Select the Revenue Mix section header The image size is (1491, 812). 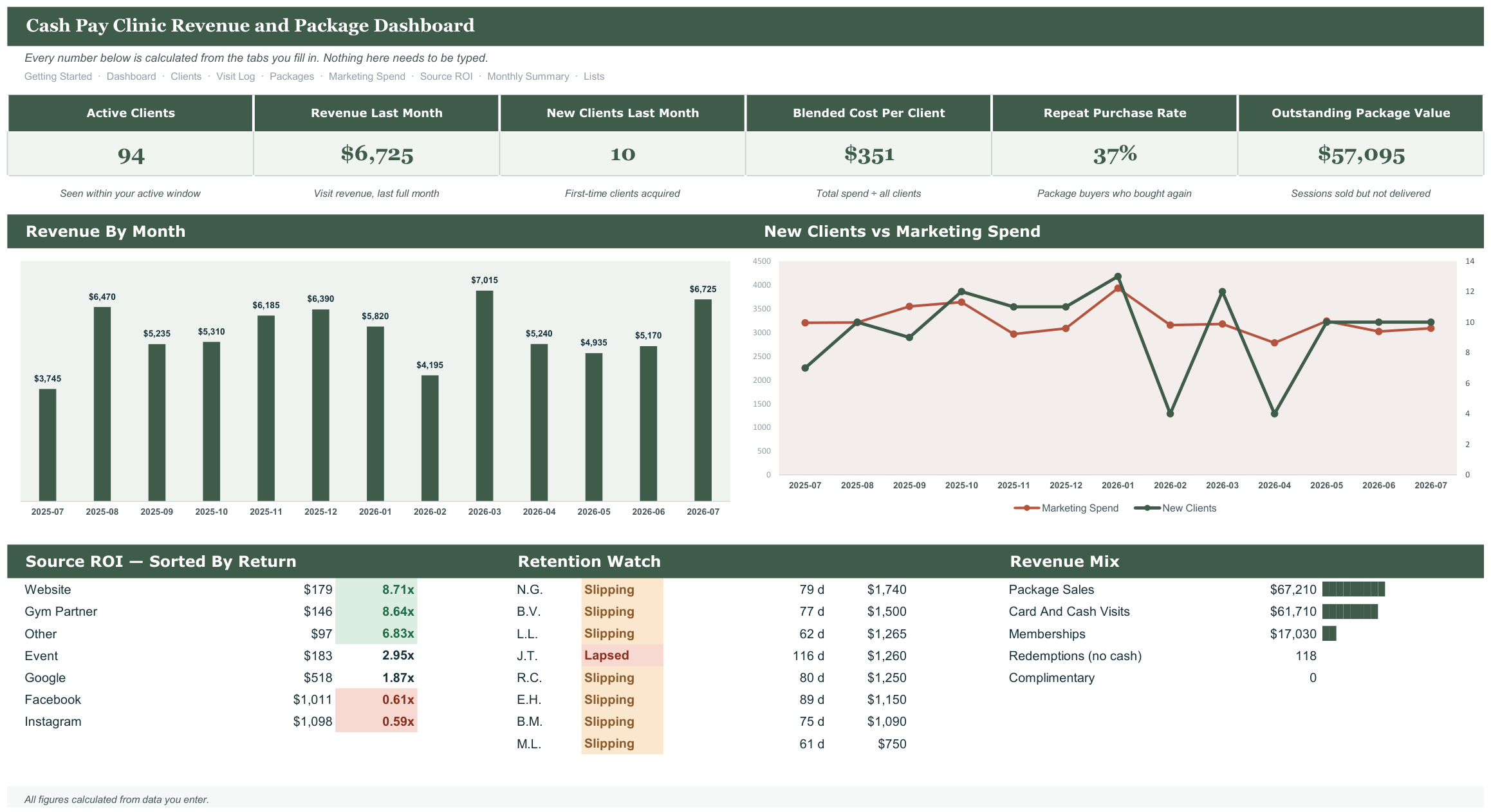click(1064, 562)
